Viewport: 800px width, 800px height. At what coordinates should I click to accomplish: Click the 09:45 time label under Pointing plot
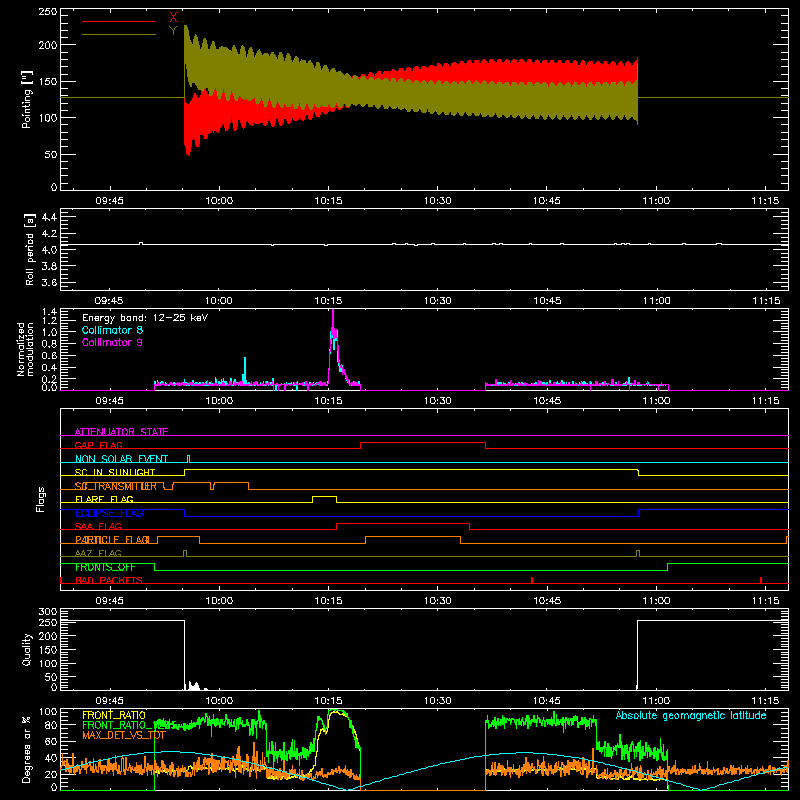coord(109,201)
